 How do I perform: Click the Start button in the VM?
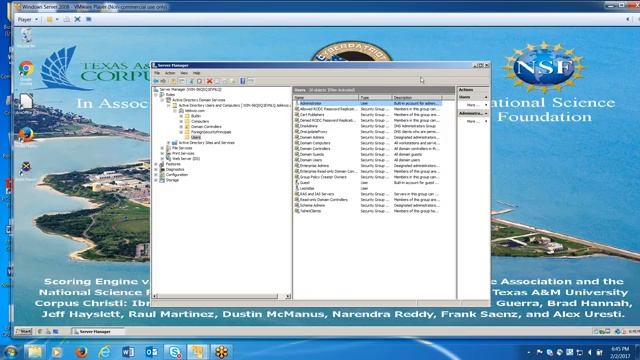pos(23,331)
